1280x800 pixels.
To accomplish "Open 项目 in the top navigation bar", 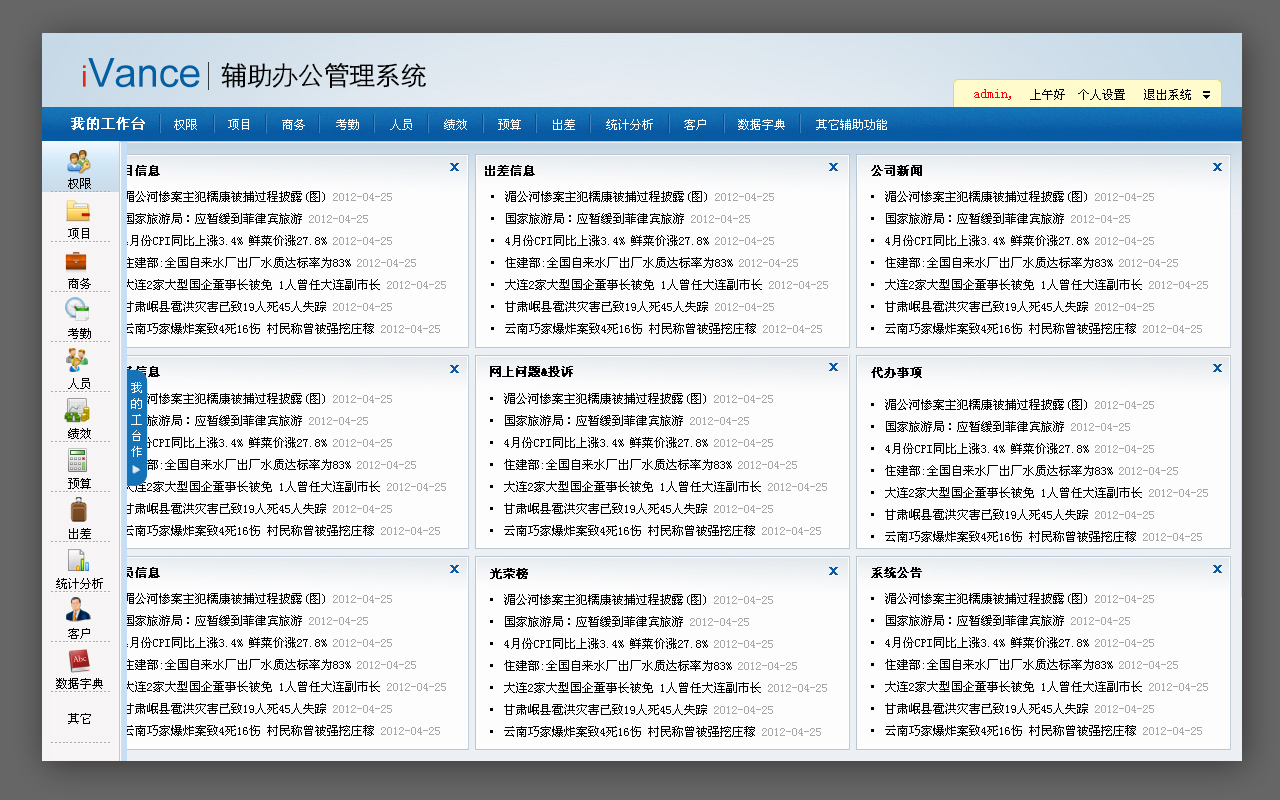I will click(239, 125).
